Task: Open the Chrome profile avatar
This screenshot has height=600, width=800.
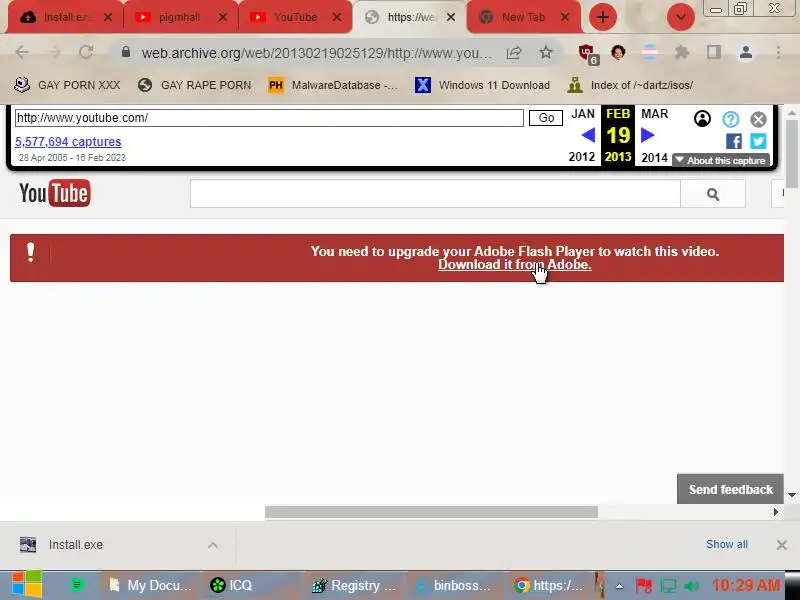Action: tap(746, 52)
